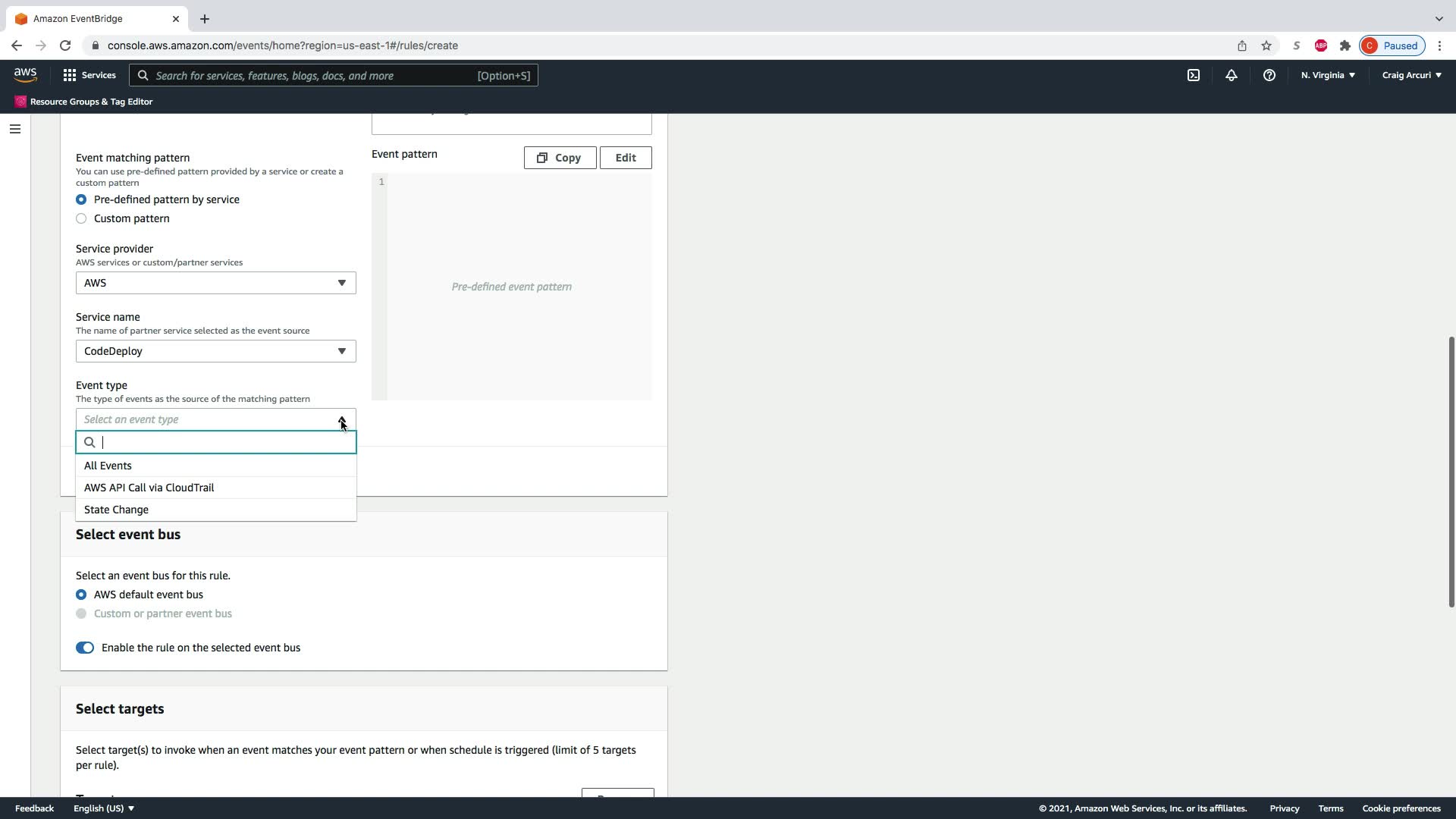
Task: Open the N. Virginia region selector
Action: pos(1327,75)
